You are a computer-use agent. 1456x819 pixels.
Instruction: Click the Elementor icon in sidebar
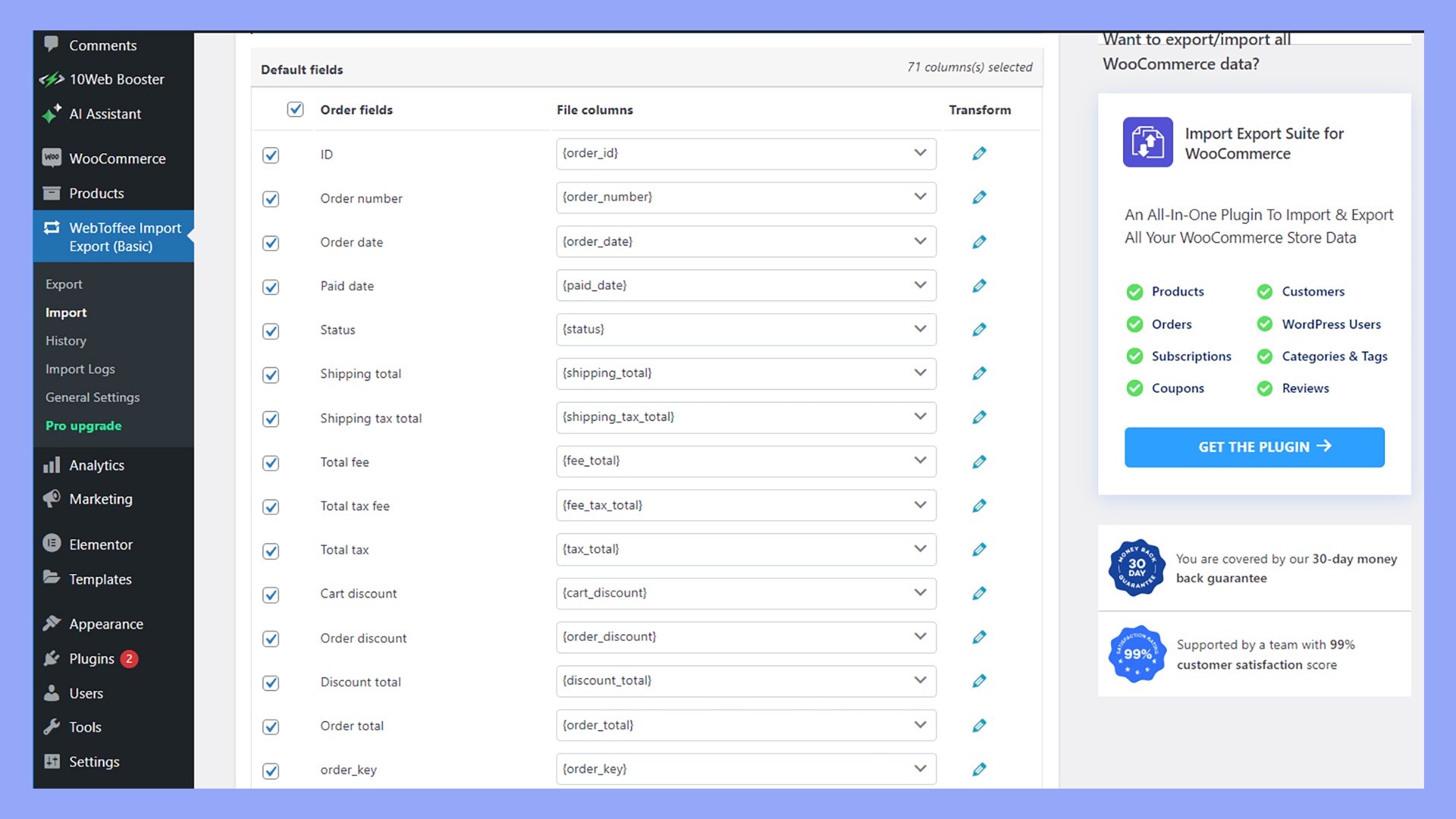[x=52, y=544]
